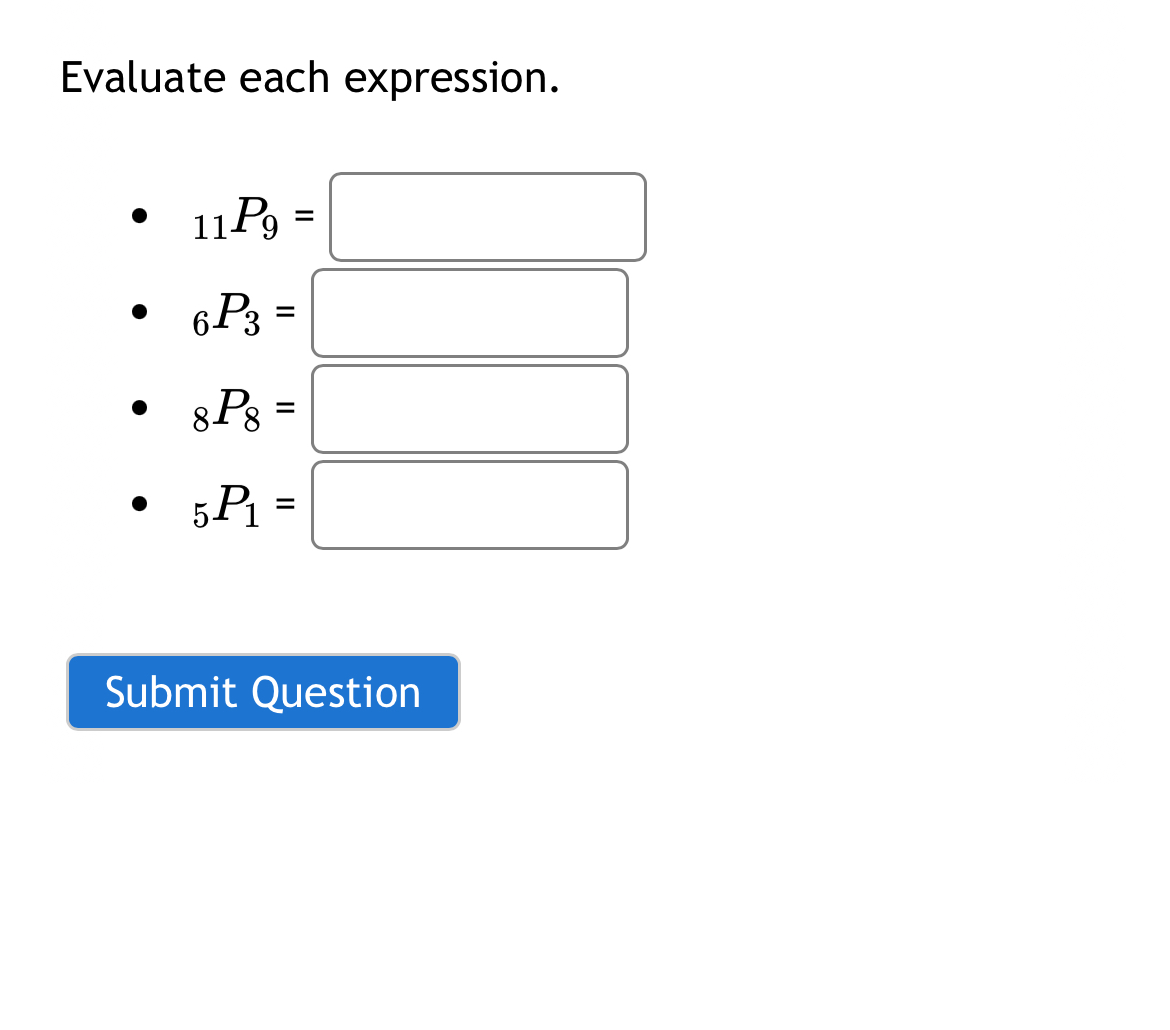Image resolution: width=1170 pixels, height=1030 pixels.
Task: Click inside the first empty input field
Action: pos(487,217)
